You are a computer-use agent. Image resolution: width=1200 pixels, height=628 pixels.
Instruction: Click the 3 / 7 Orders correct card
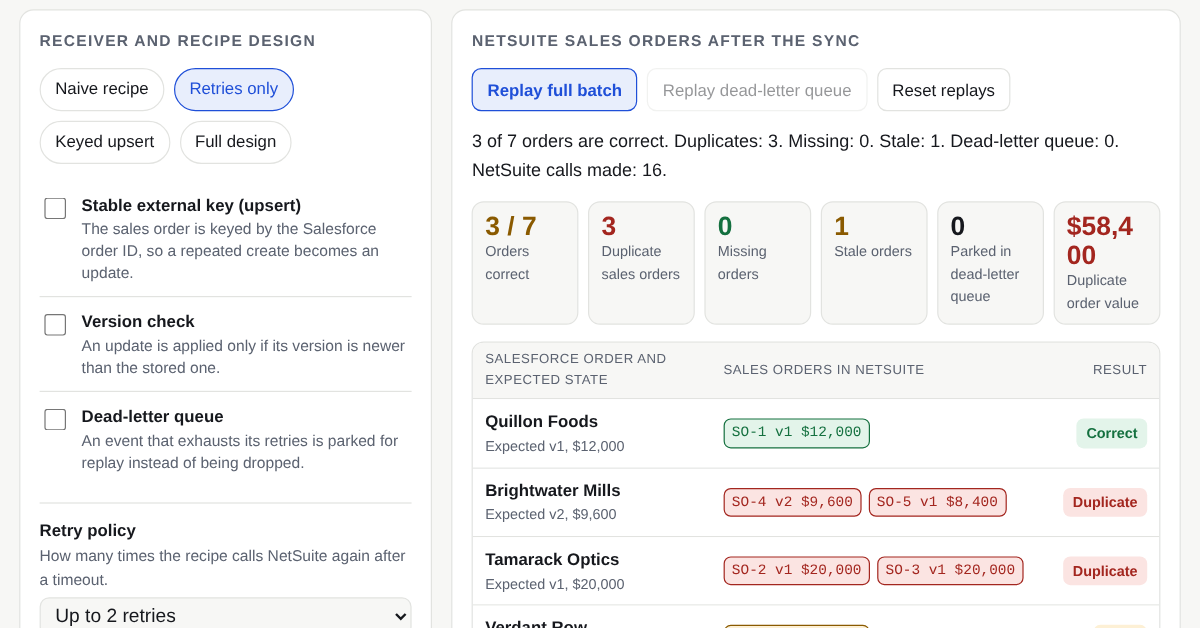525,263
